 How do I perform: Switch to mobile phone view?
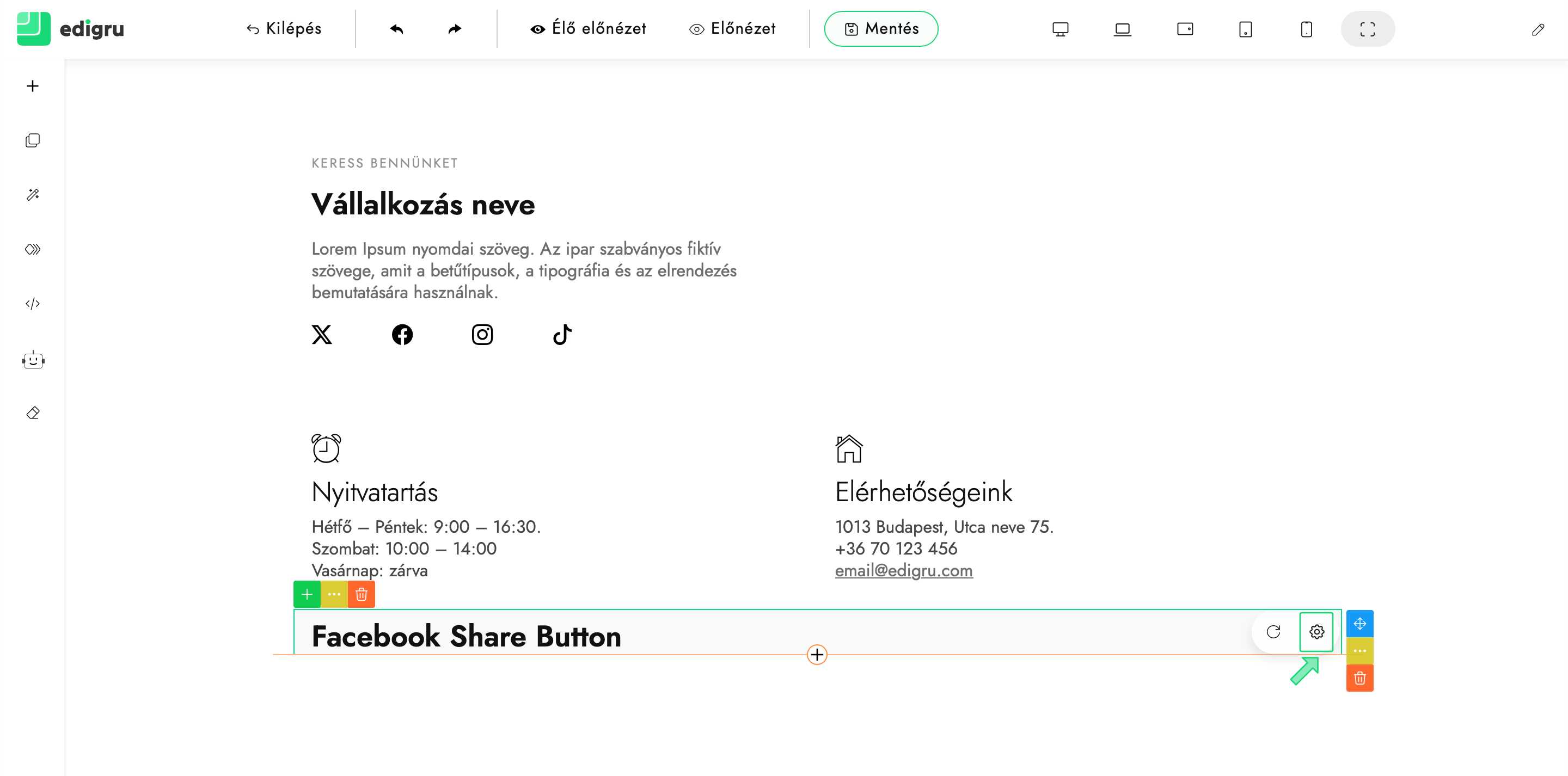tap(1306, 29)
